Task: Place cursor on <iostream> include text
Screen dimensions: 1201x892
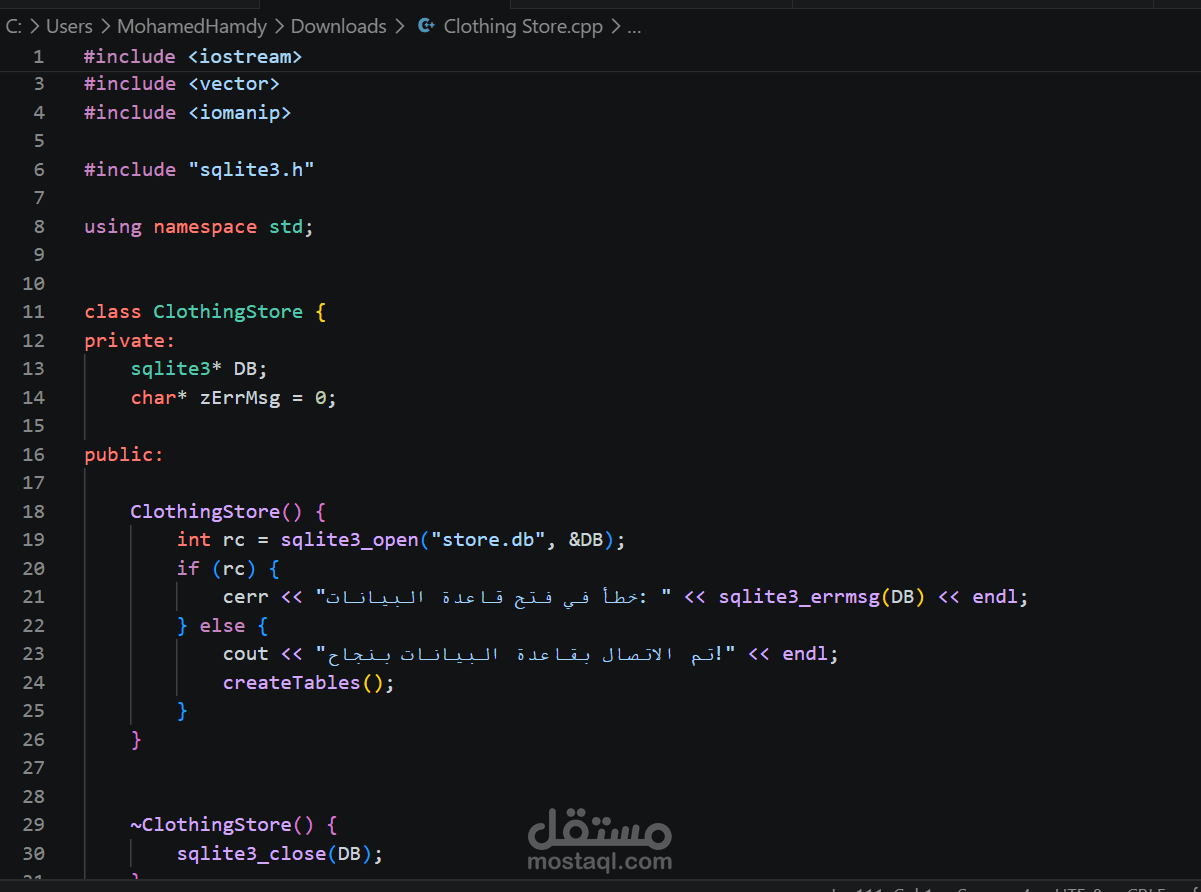Action: pos(245,56)
